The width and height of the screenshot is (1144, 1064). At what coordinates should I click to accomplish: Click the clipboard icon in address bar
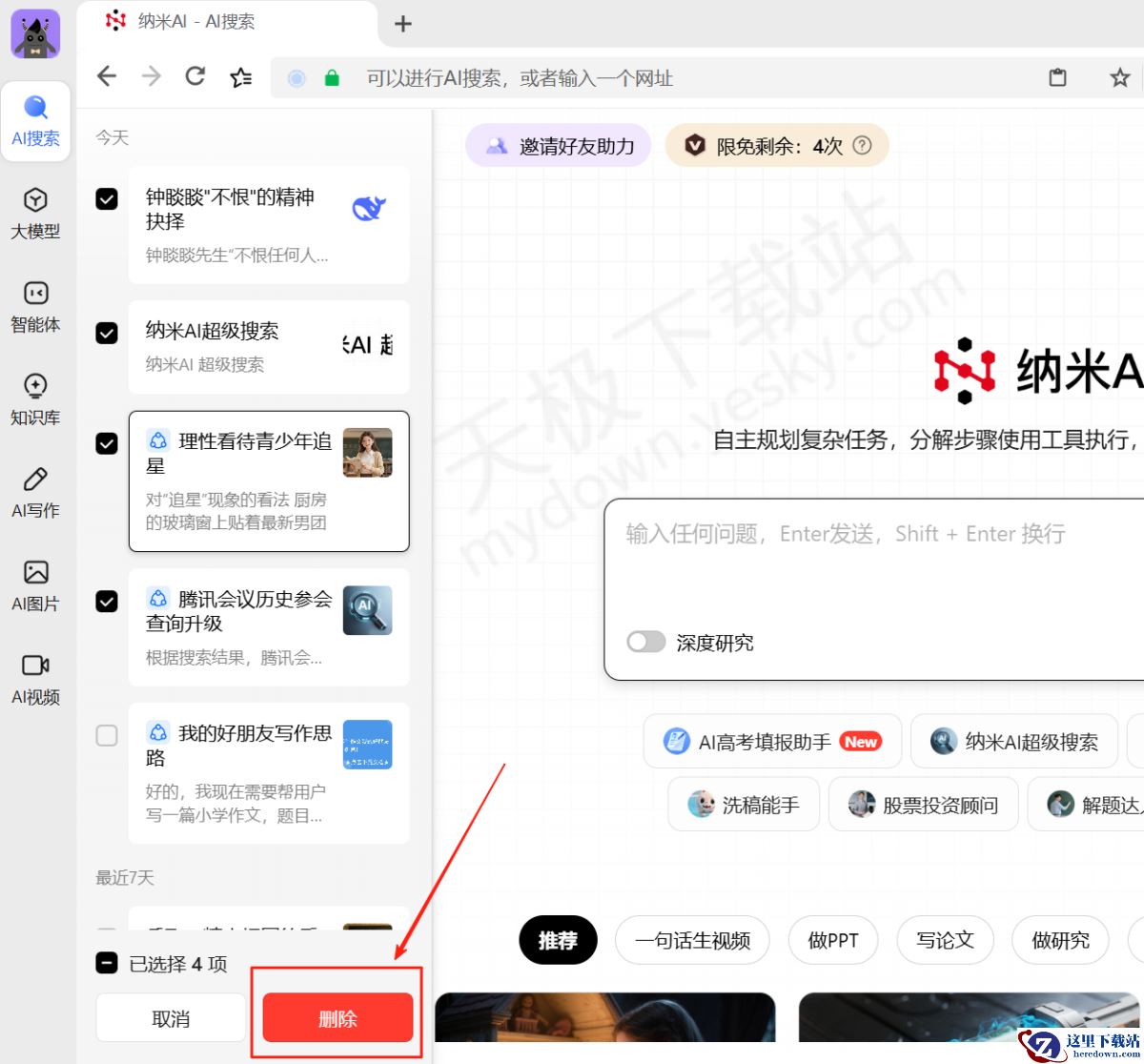pos(1057,77)
